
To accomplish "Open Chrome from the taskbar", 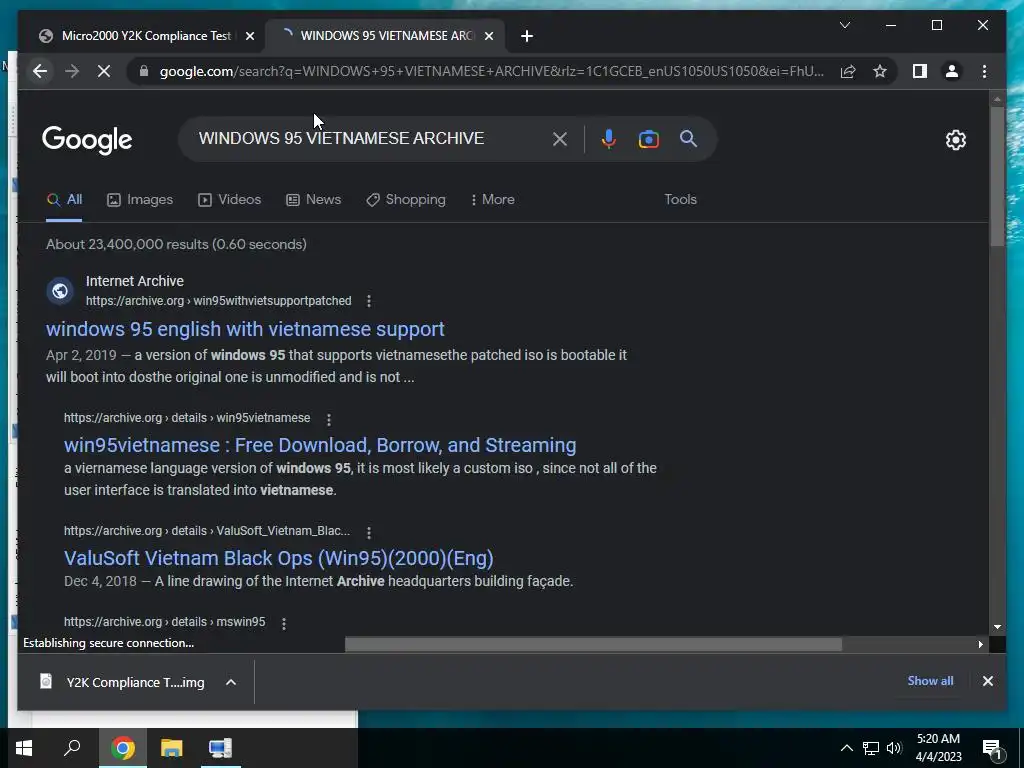I will [122, 748].
